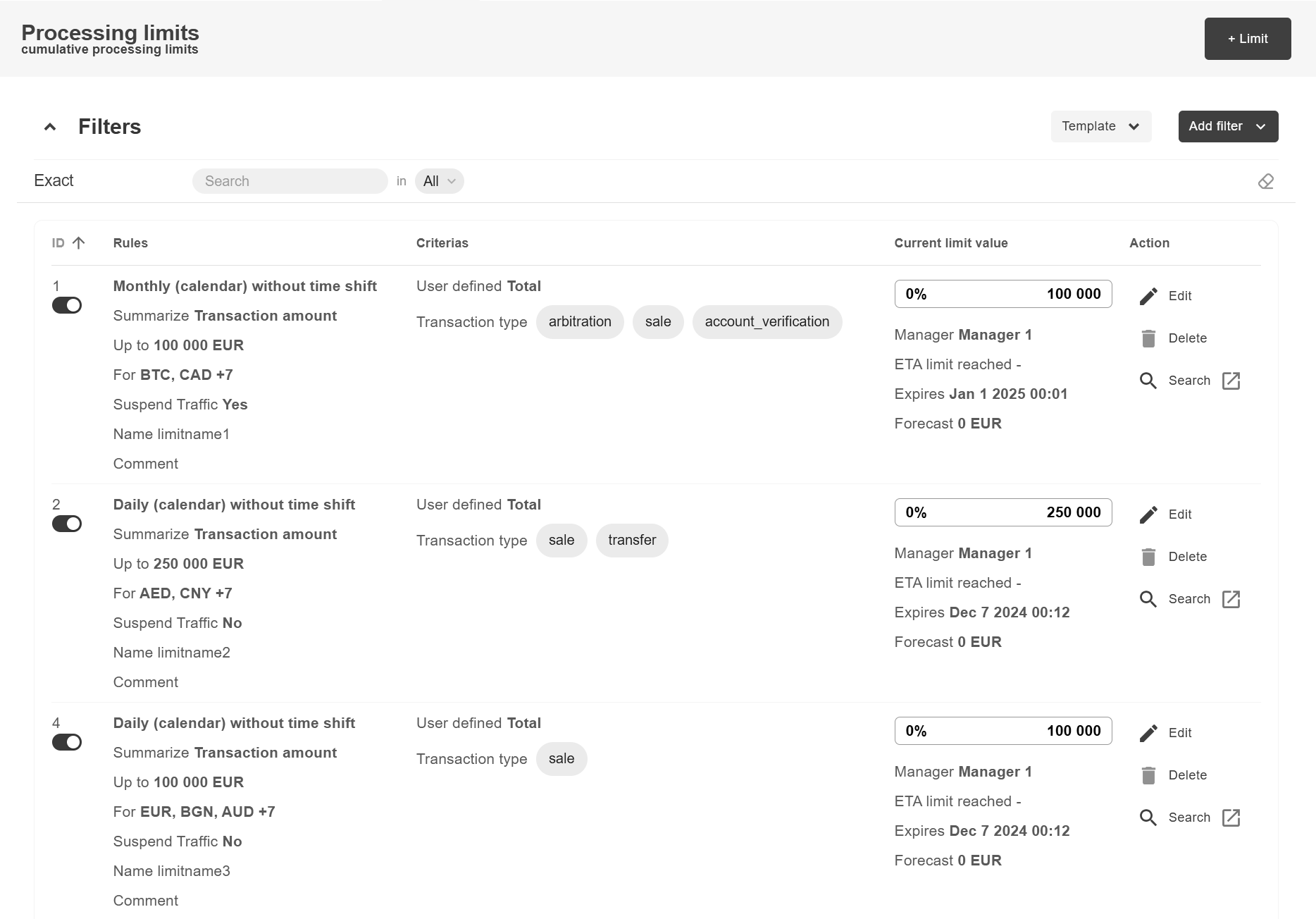Image resolution: width=1316 pixels, height=919 pixels.
Task: Click the pencil Edit icon for limit 4
Action: coord(1148,733)
